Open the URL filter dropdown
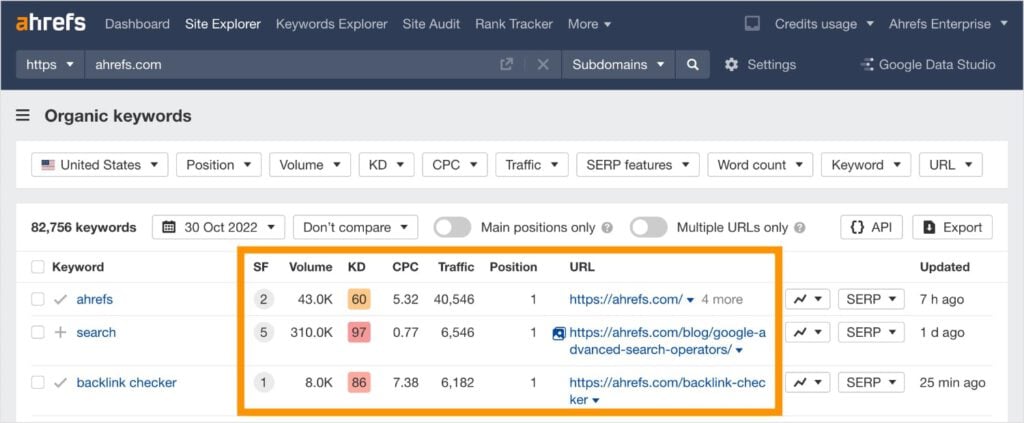 [951, 164]
